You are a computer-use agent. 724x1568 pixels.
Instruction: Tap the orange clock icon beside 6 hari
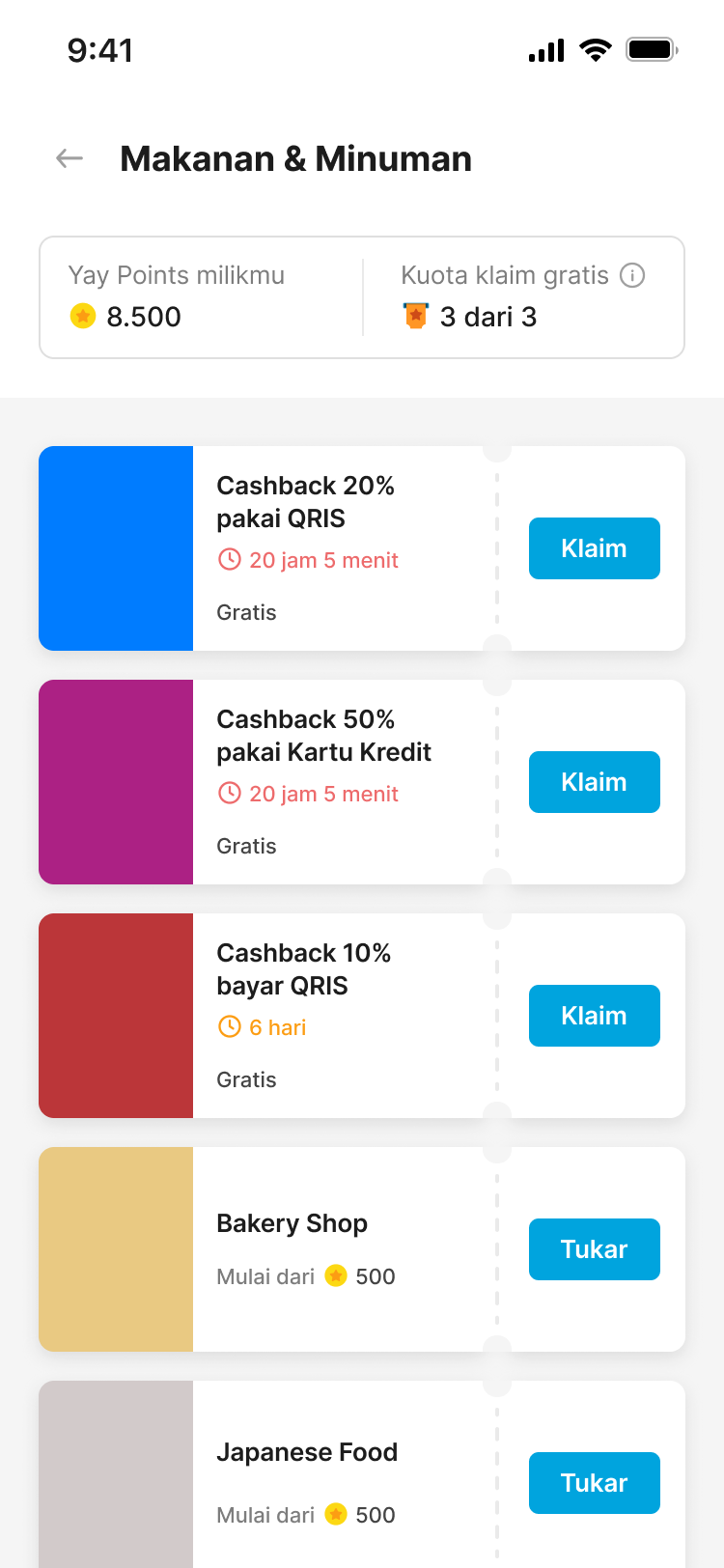(229, 1026)
